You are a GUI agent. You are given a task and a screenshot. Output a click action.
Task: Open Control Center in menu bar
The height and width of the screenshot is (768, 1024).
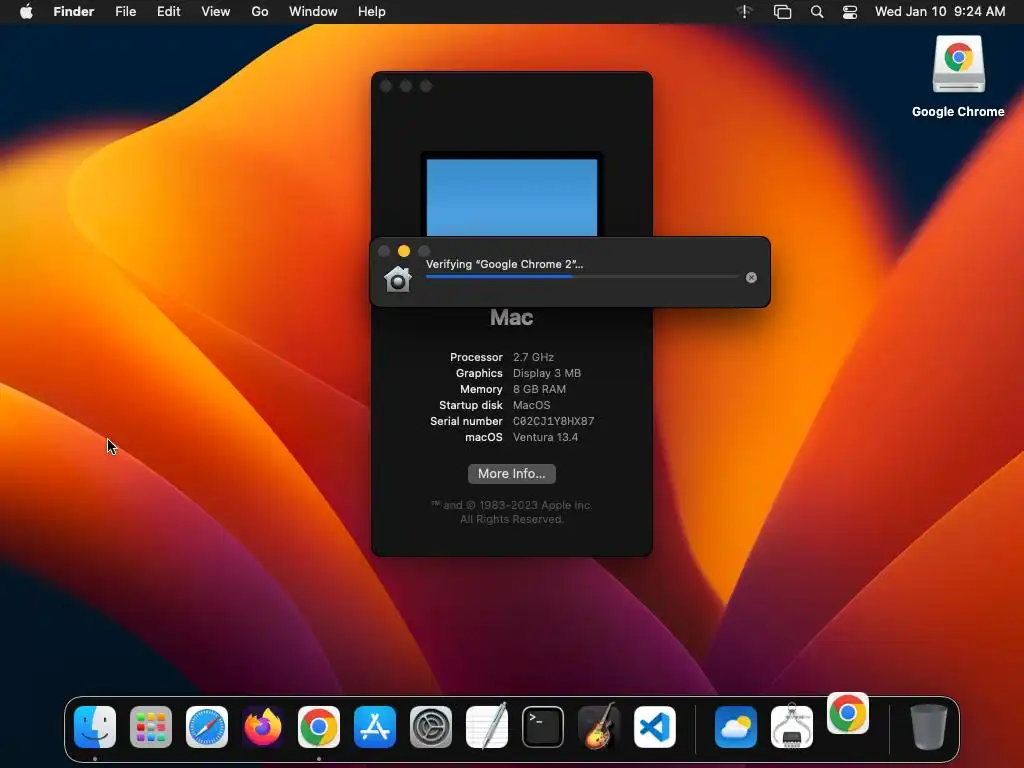[x=850, y=12]
